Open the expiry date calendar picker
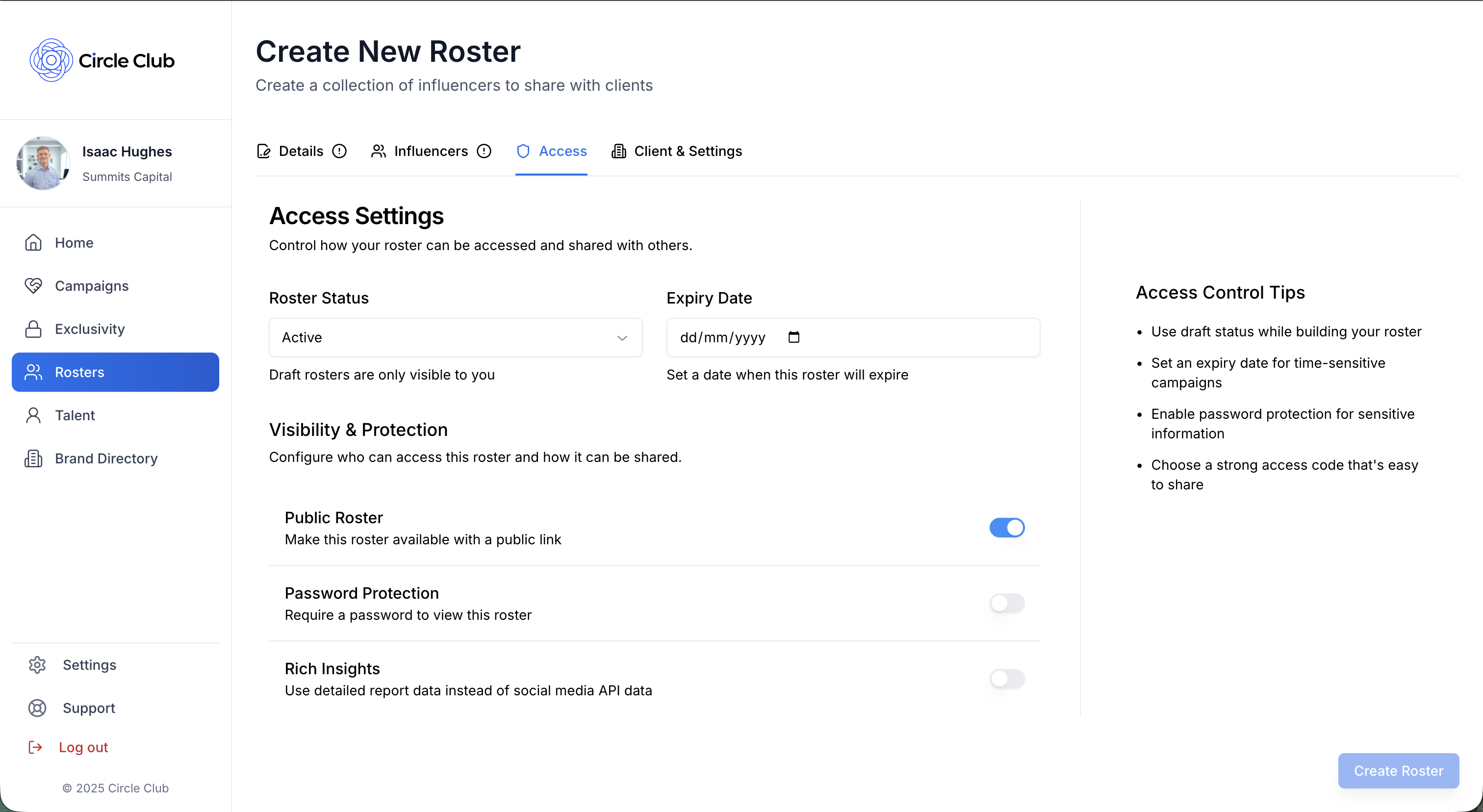The width and height of the screenshot is (1483, 812). coord(794,337)
